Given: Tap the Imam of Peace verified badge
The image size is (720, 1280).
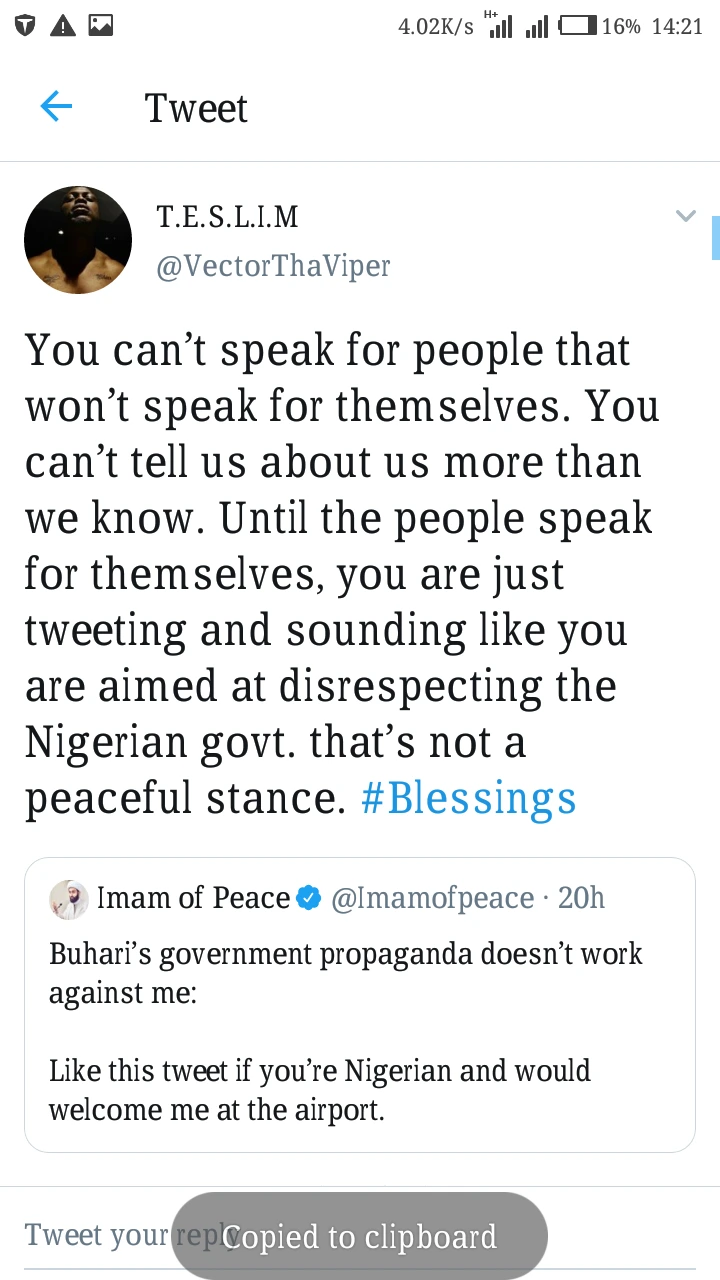Looking at the screenshot, I should pos(309,899).
